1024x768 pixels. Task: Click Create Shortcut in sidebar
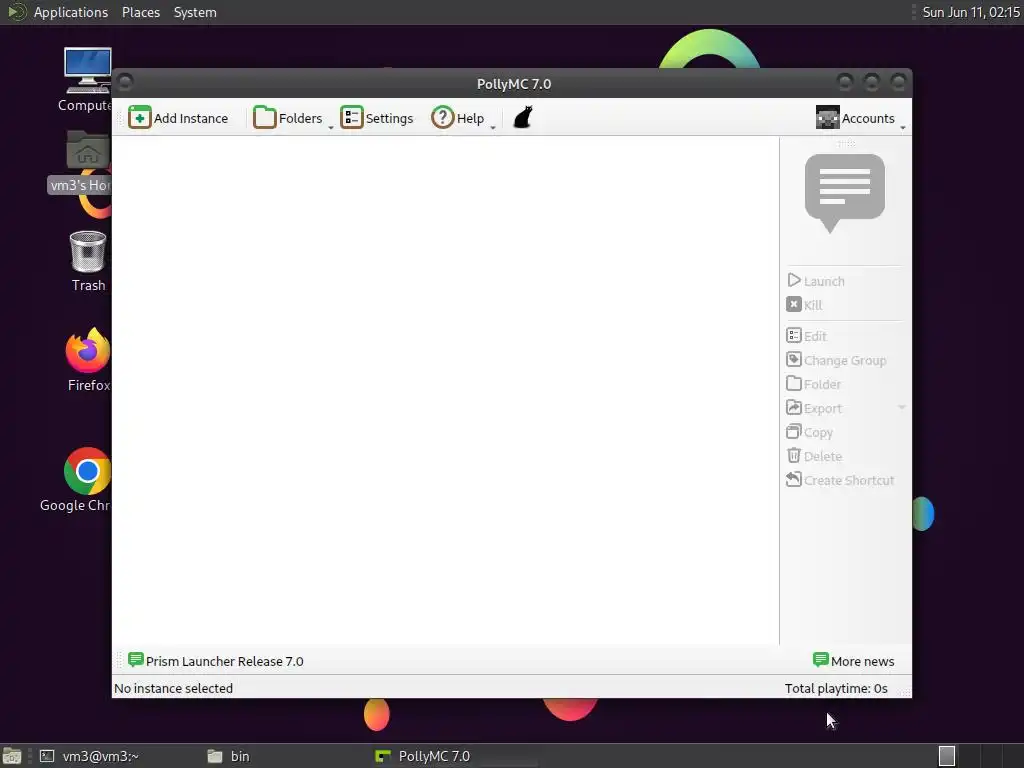[x=840, y=480]
